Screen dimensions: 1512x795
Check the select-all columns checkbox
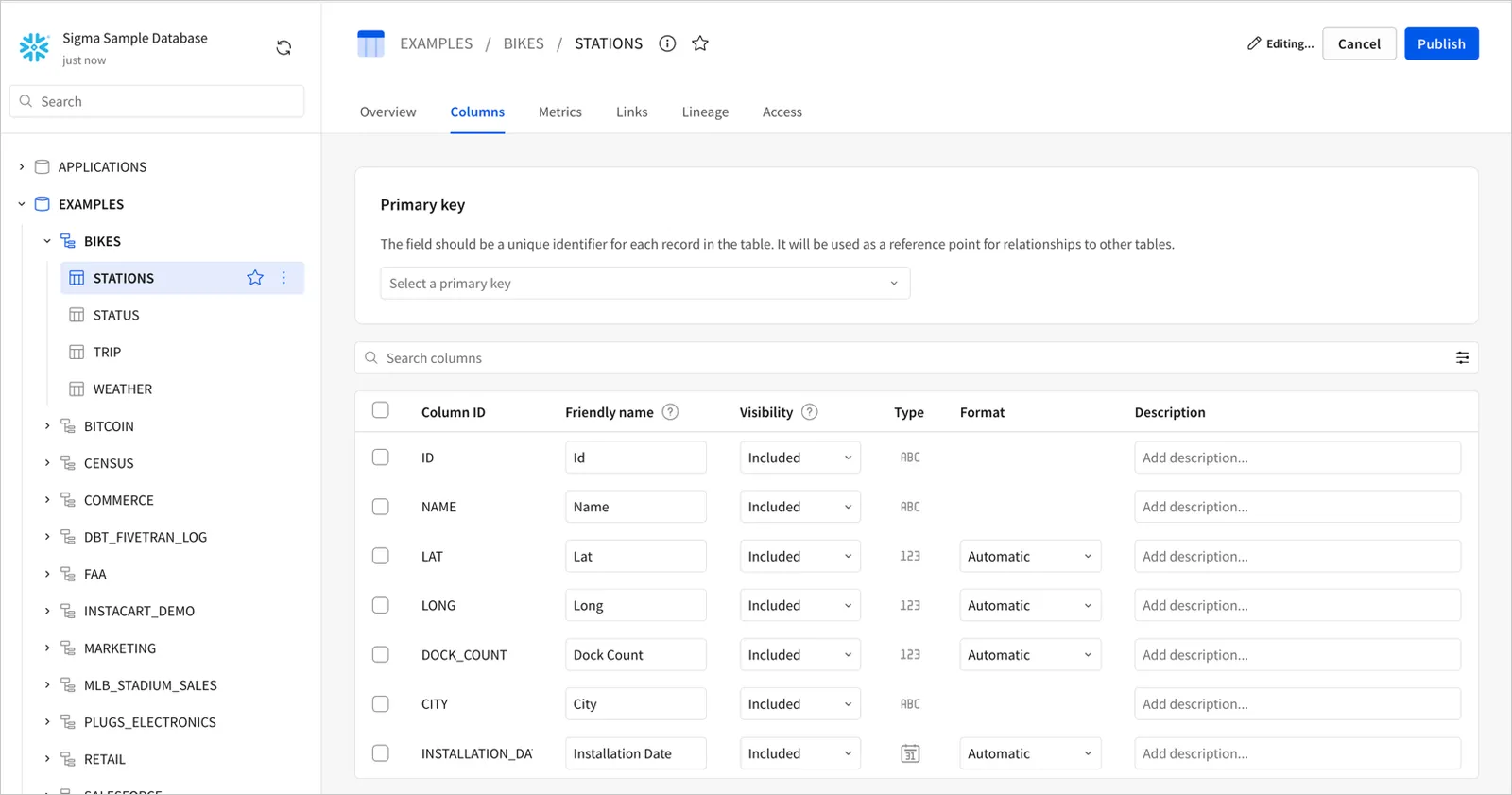point(381,410)
